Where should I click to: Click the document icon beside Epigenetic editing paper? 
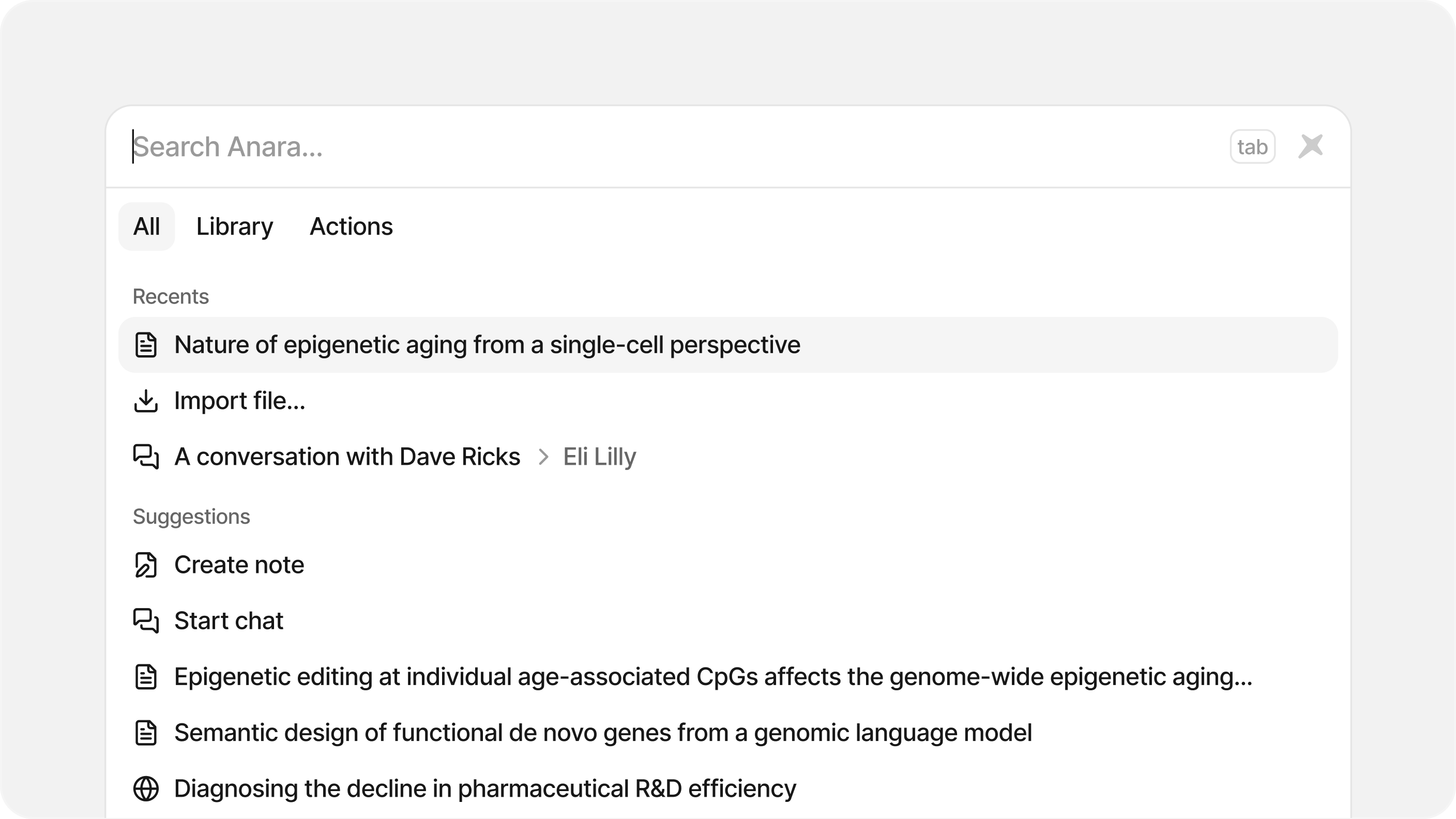(146, 677)
